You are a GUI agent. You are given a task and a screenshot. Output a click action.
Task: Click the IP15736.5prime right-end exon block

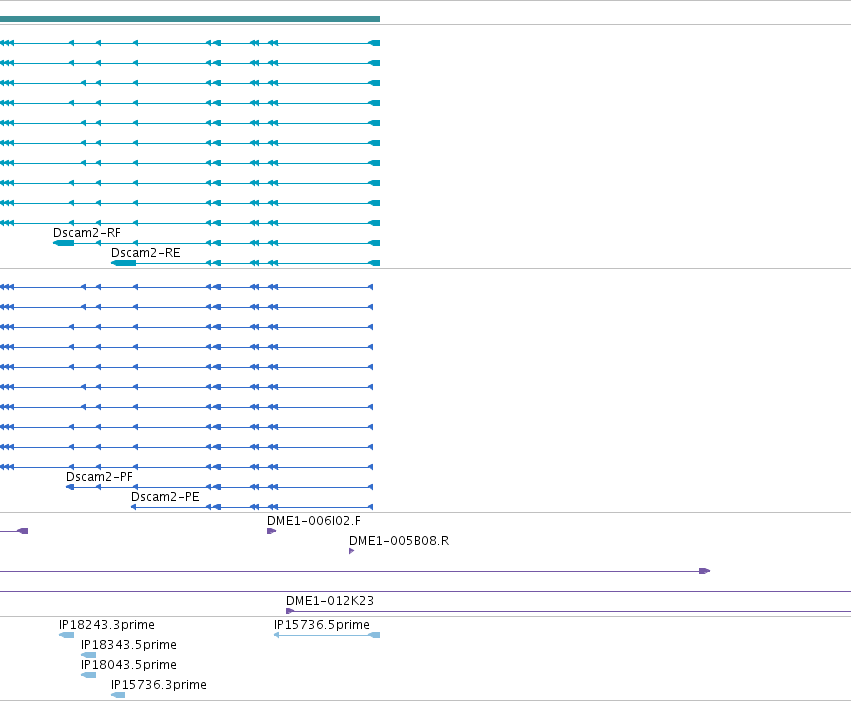point(374,635)
